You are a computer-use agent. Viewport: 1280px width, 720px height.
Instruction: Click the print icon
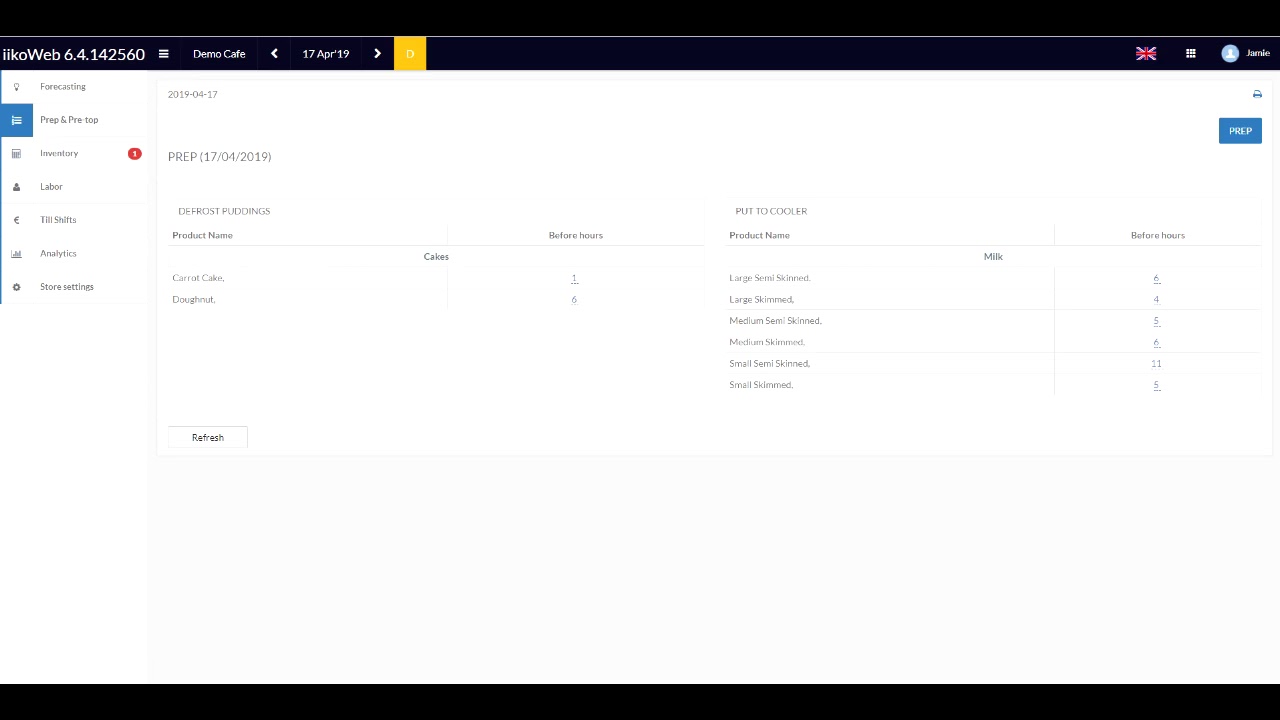click(x=1257, y=94)
